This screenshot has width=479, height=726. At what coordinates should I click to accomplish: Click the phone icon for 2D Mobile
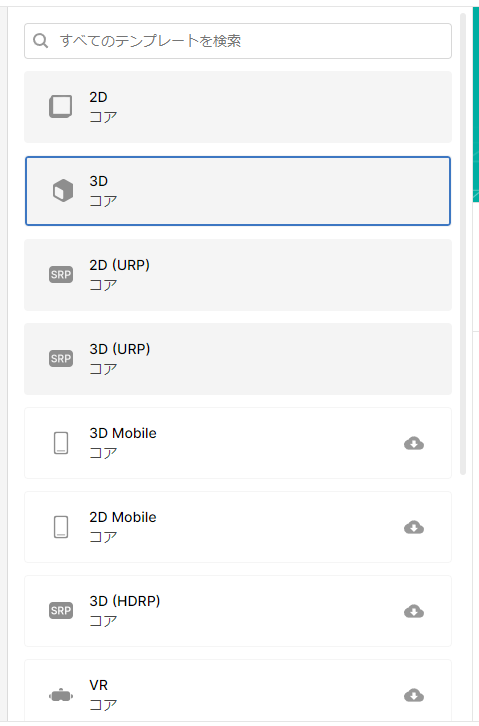[x=61, y=527]
